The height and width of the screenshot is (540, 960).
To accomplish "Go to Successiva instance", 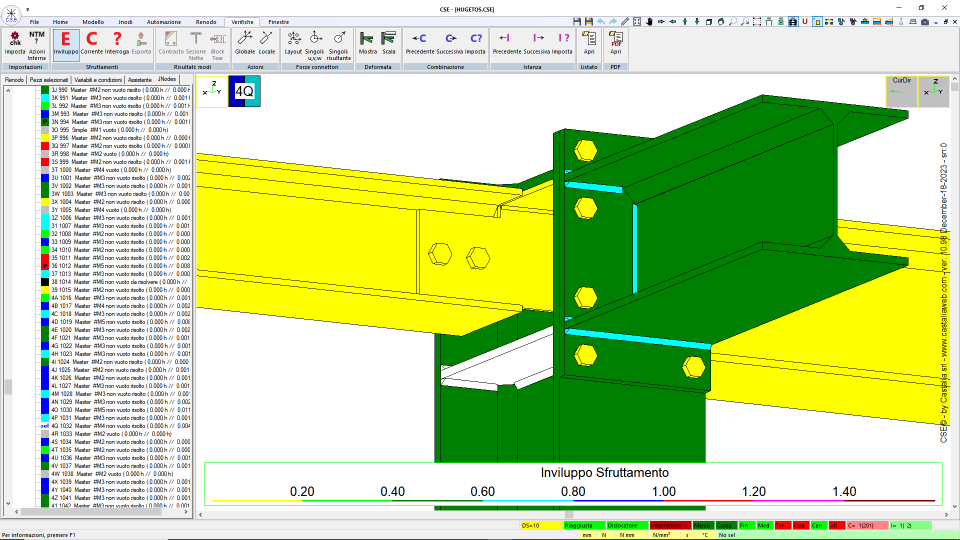I will pos(537,43).
